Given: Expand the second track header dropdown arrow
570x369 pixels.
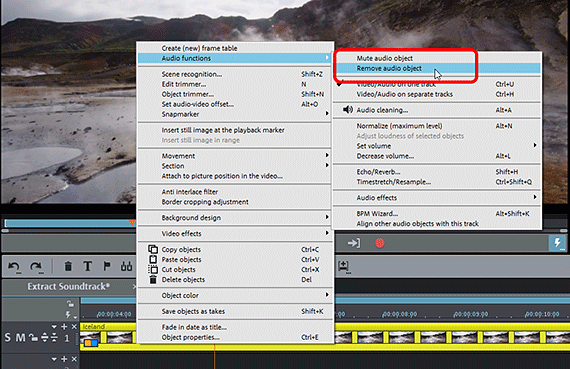Looking at the screenshot, I should pyautogui.click(x=54, y=359).
